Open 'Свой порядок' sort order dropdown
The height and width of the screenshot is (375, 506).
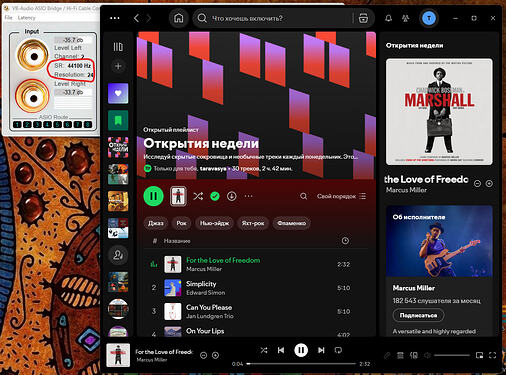tap(341, 196)
